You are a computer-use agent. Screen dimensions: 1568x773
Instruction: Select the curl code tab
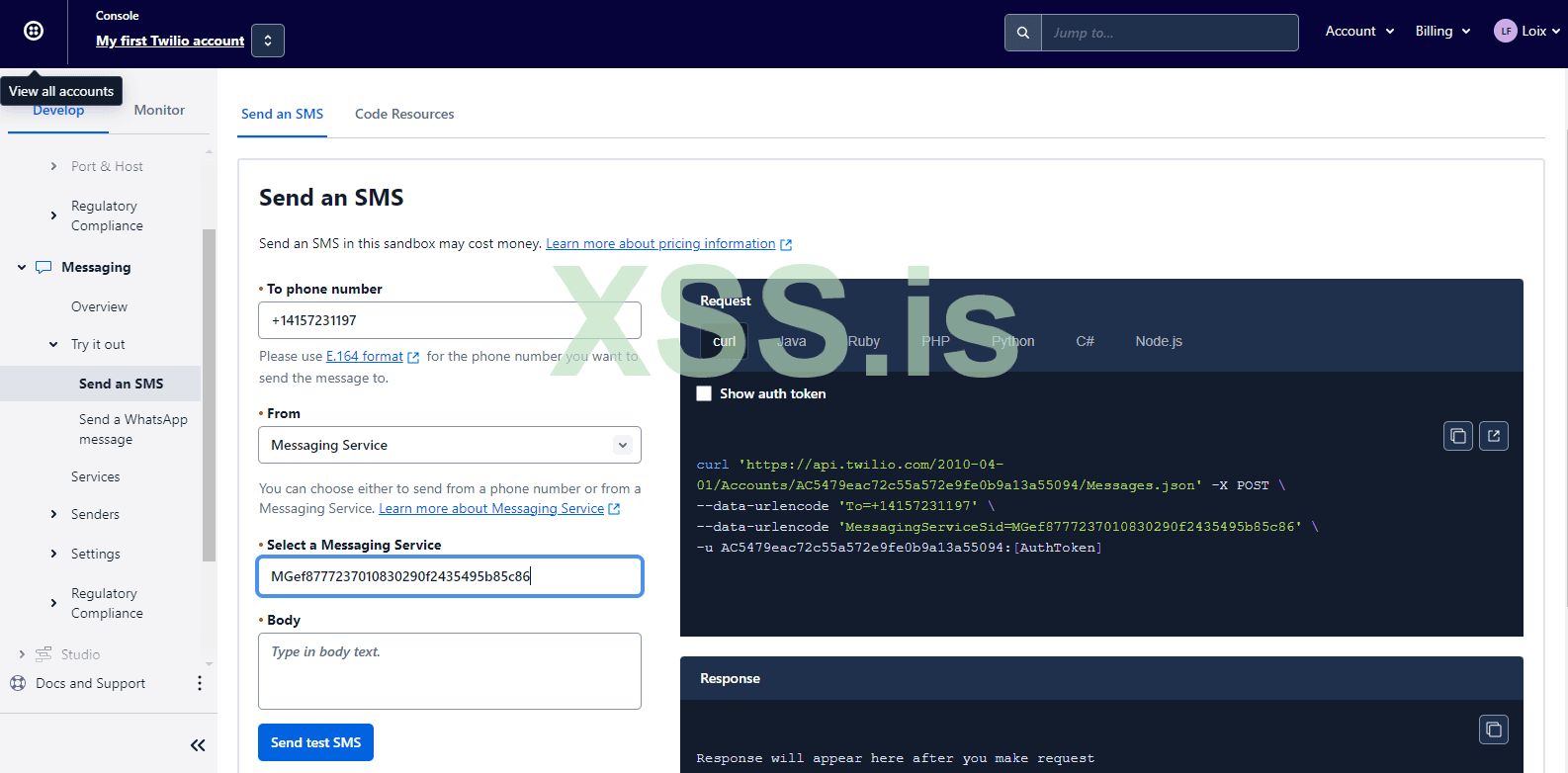724,341
